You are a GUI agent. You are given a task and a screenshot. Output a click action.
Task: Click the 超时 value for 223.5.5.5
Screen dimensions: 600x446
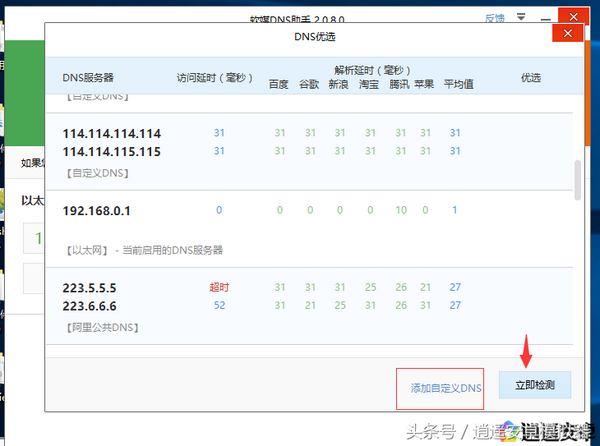click(219, 287)
